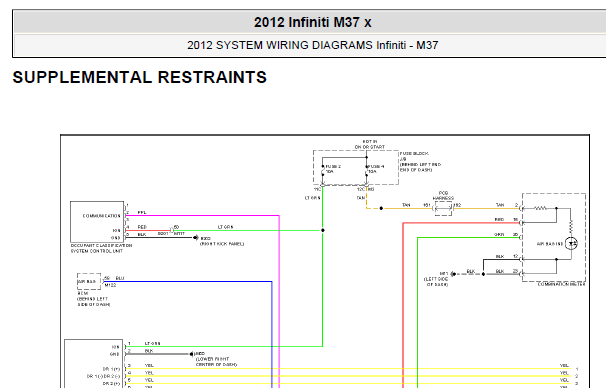Click the "2012 SYSTEM WIRING DIAGRAMS Infiniti - M37" subtitle
This screenshot has height=388, width=606.
[312, 45]
